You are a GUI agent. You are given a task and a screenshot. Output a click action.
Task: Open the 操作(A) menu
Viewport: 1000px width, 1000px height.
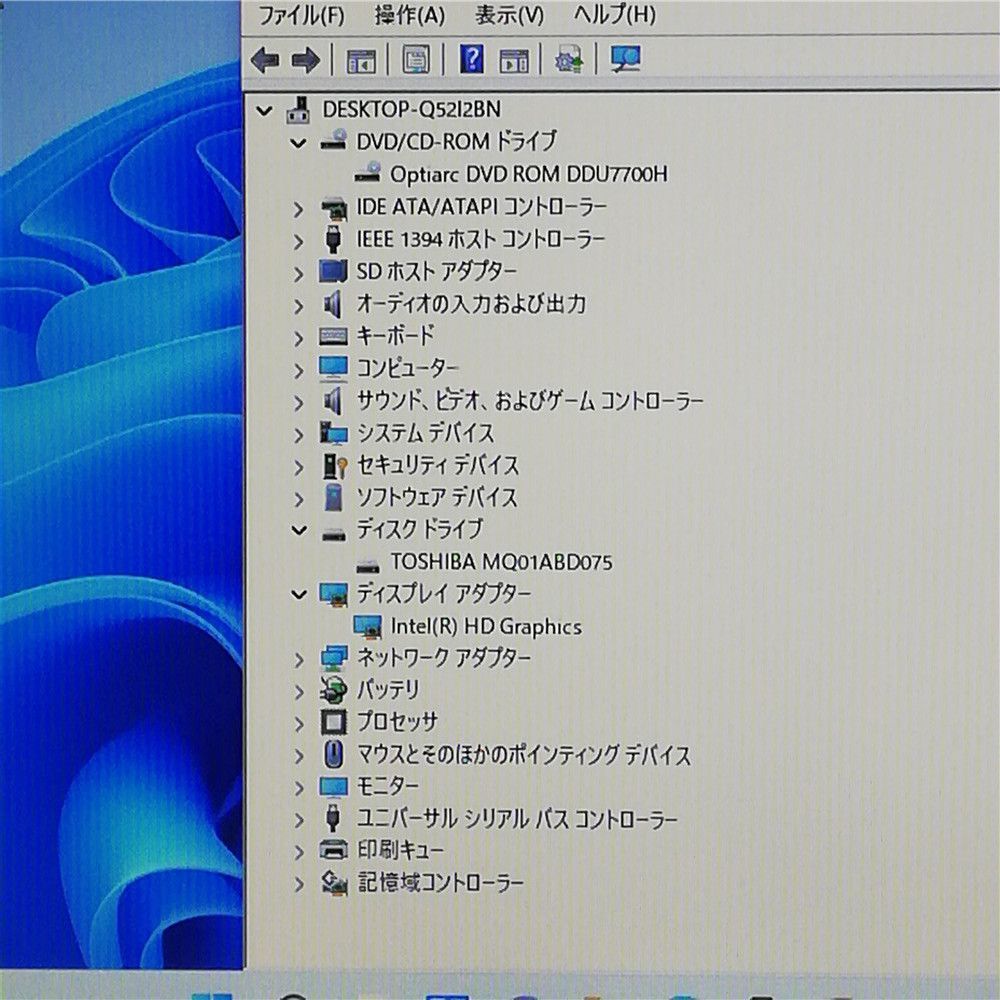click(410, 15)
